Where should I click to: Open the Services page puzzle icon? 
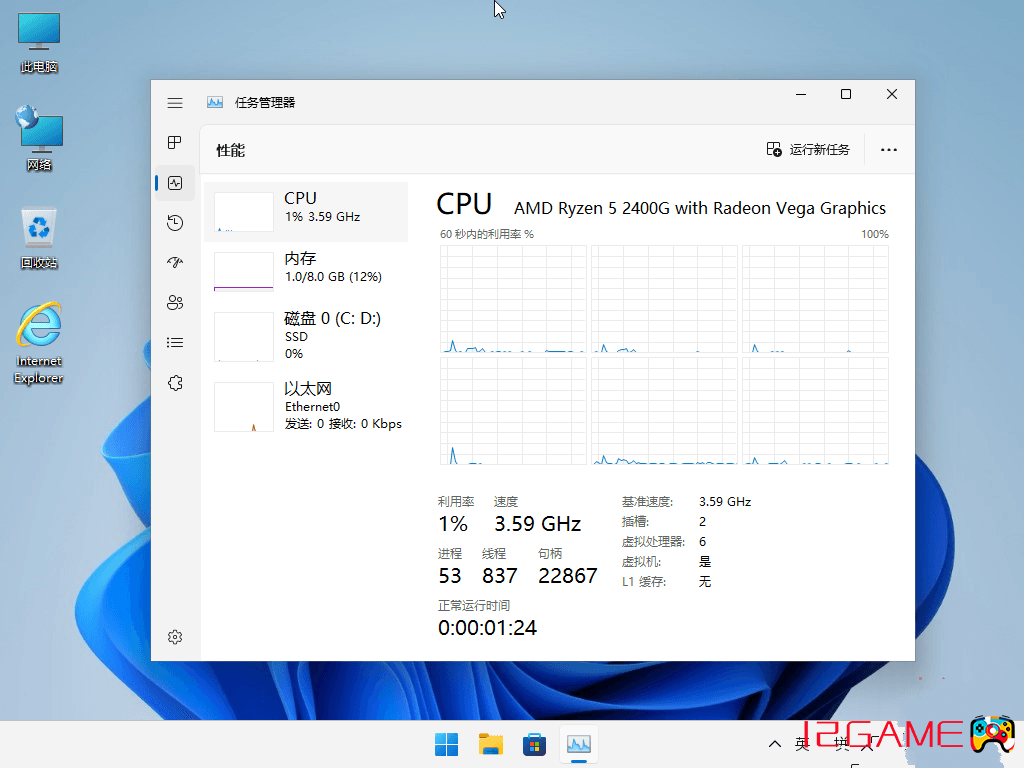click(x=174, y=383)
